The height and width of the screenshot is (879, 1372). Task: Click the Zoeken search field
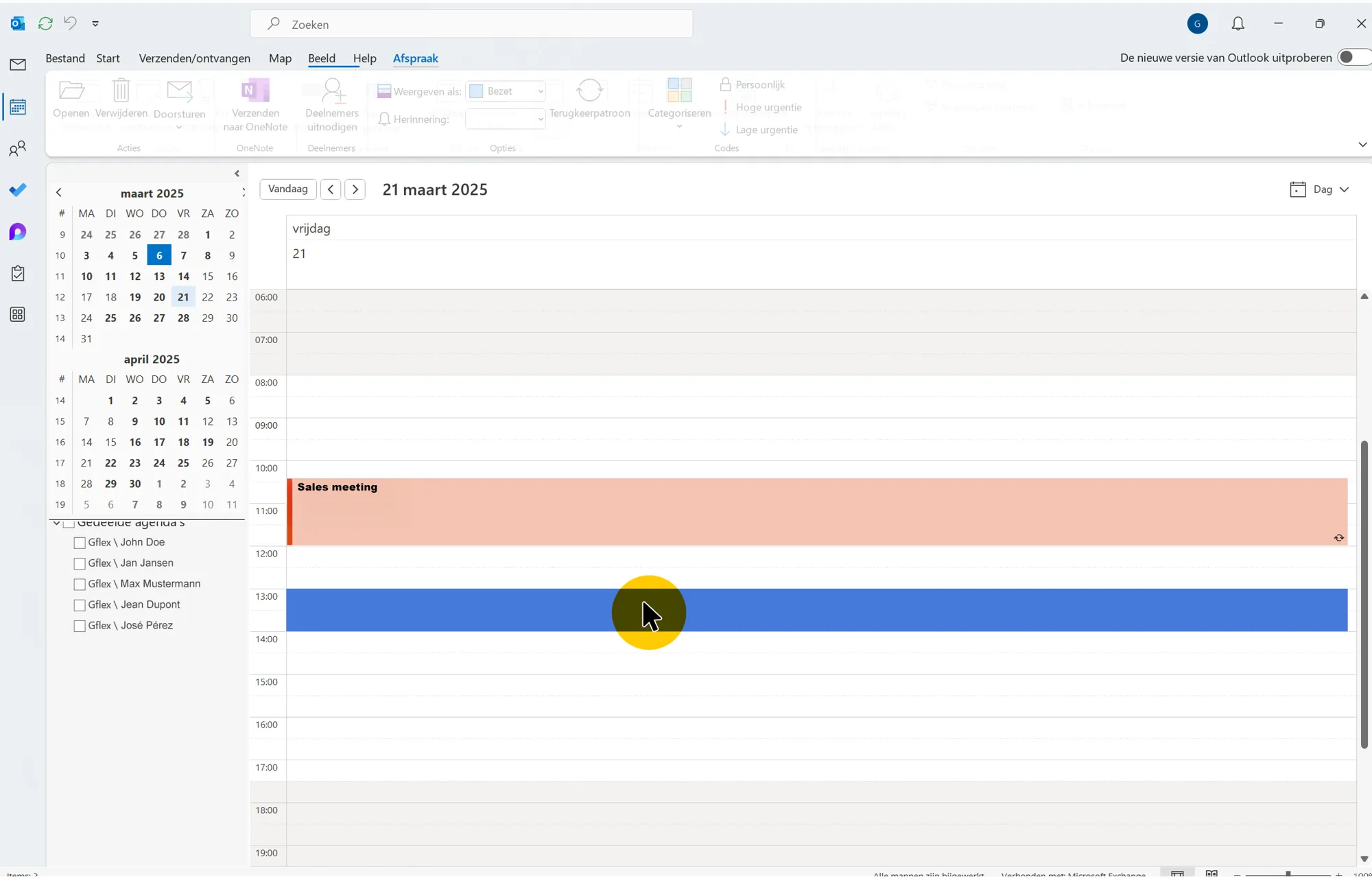(x=471, y=25)
